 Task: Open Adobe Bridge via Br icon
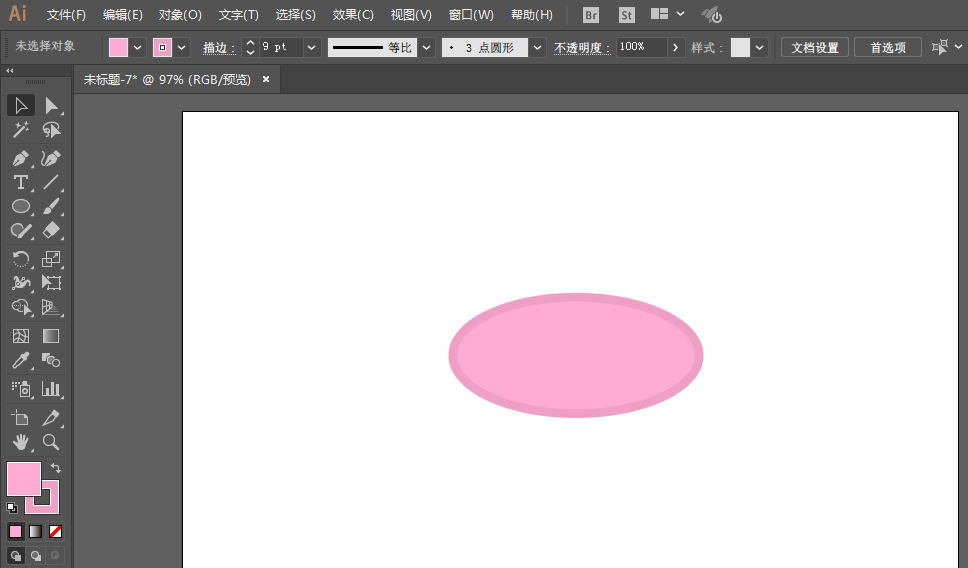coord(591,15)
